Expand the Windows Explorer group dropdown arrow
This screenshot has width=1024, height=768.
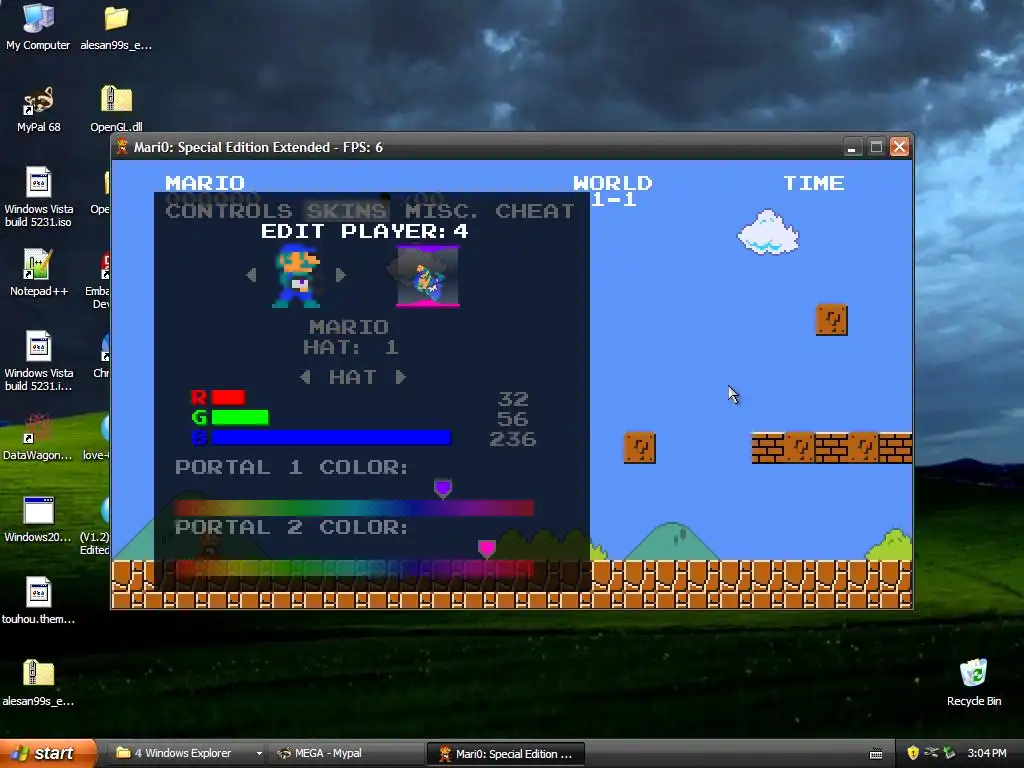click(x=259, y=754)
